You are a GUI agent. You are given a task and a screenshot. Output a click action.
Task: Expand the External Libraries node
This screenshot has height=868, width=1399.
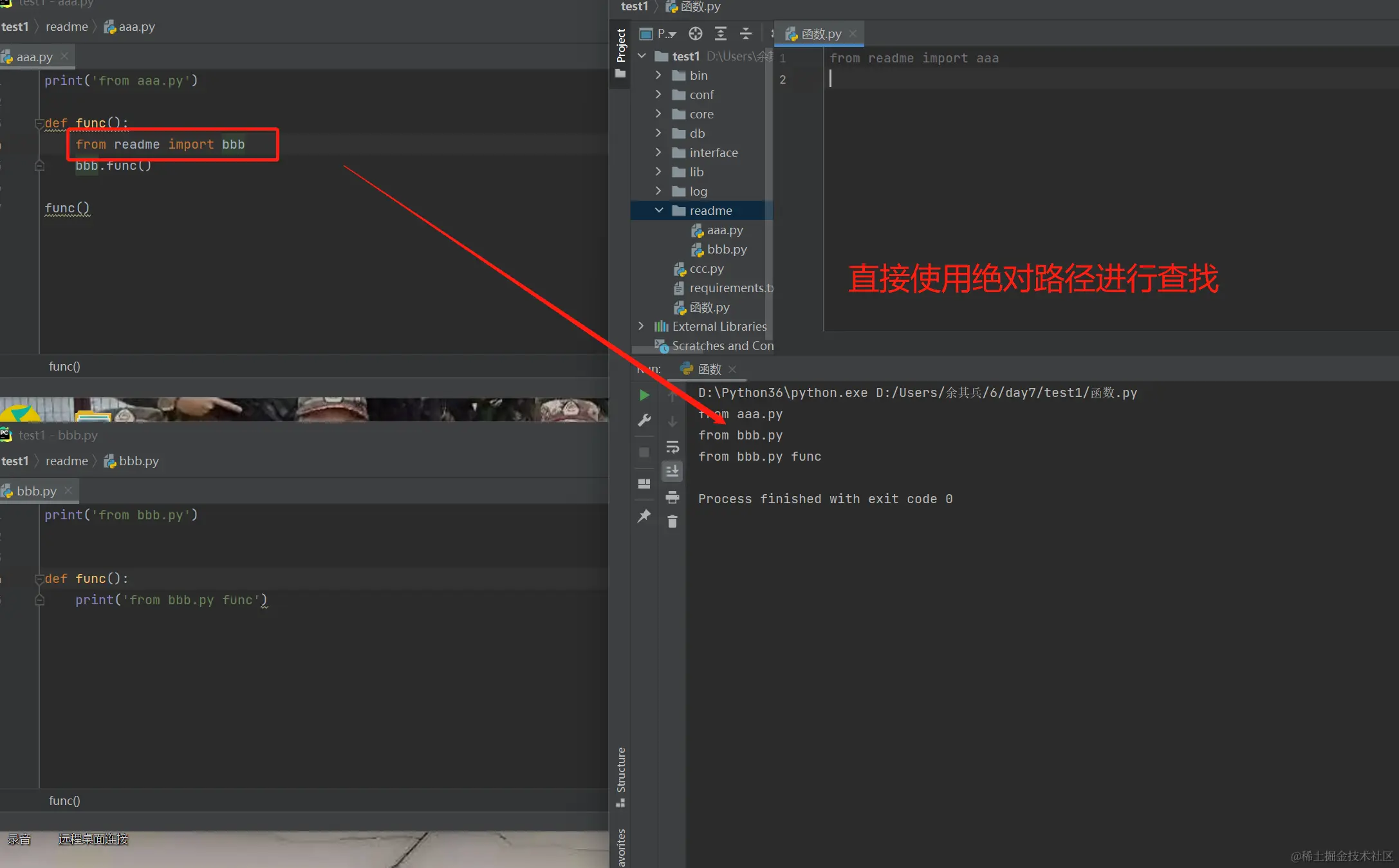pos(641,326)
